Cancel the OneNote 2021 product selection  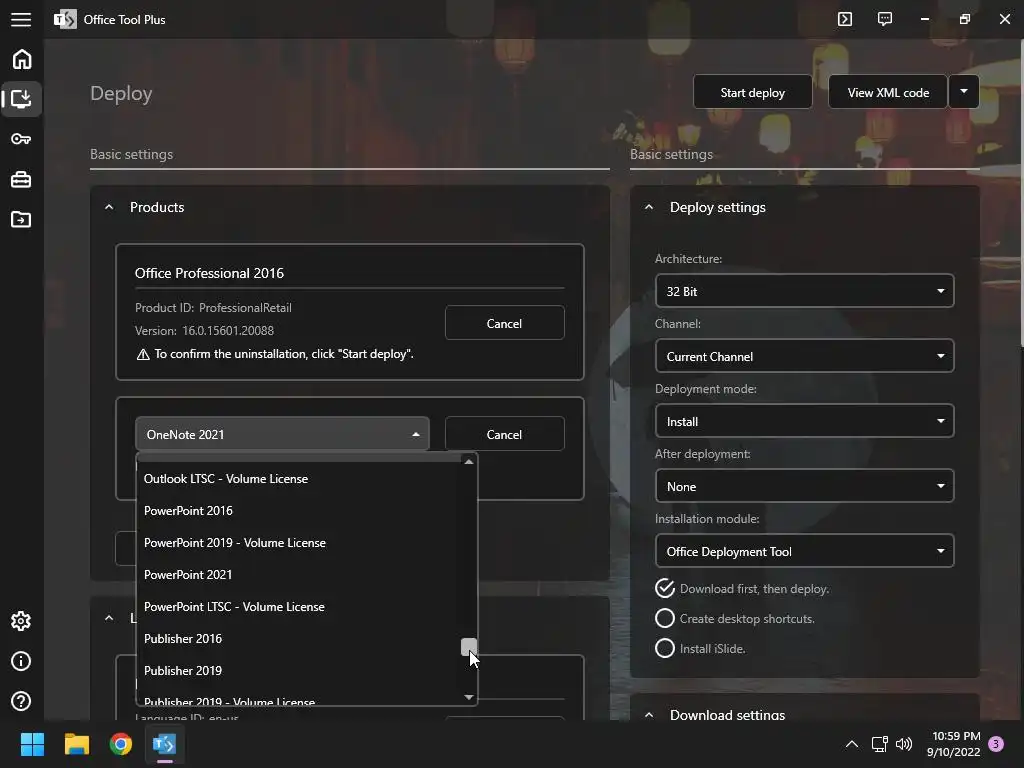click(x=504, y=434)
